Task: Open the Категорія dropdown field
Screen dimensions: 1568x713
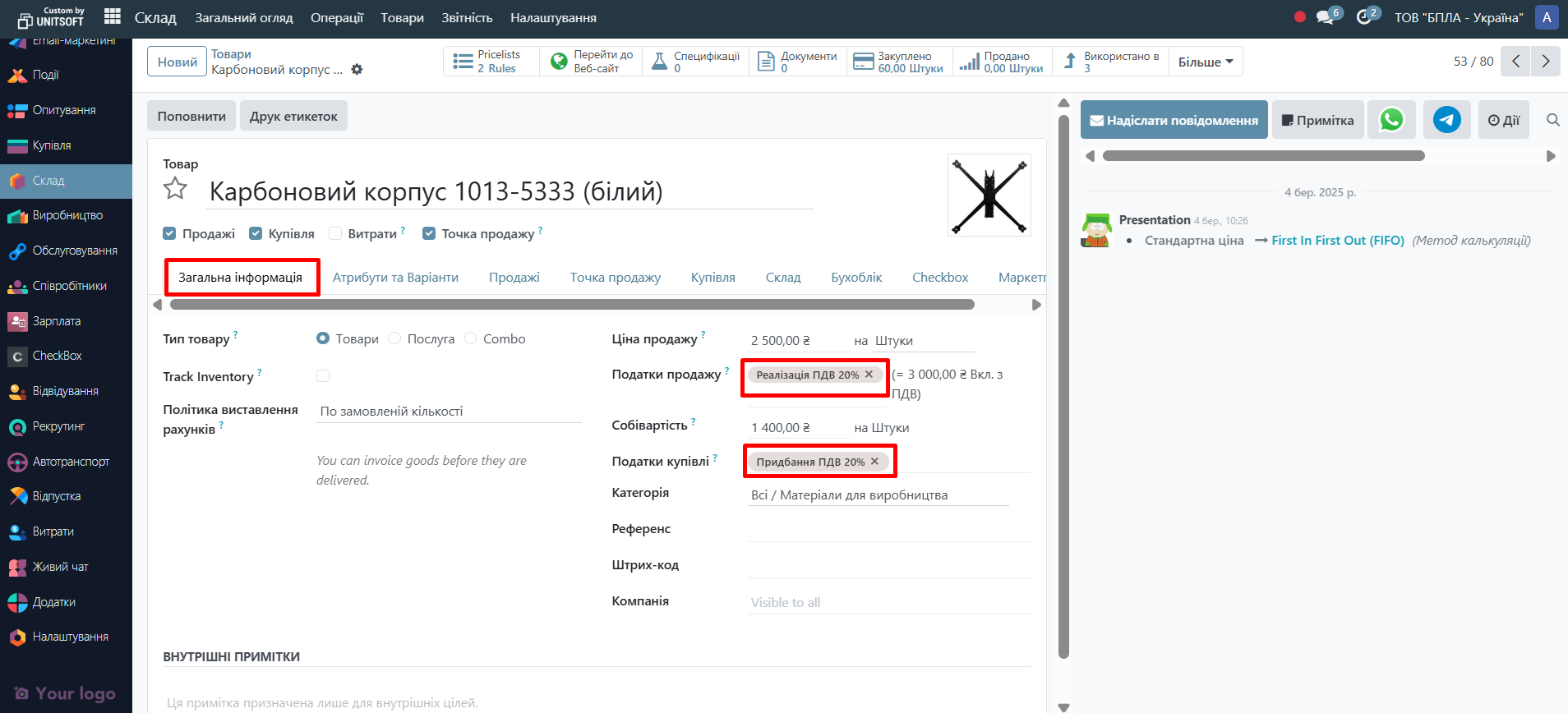Action: tap(877, 495)
